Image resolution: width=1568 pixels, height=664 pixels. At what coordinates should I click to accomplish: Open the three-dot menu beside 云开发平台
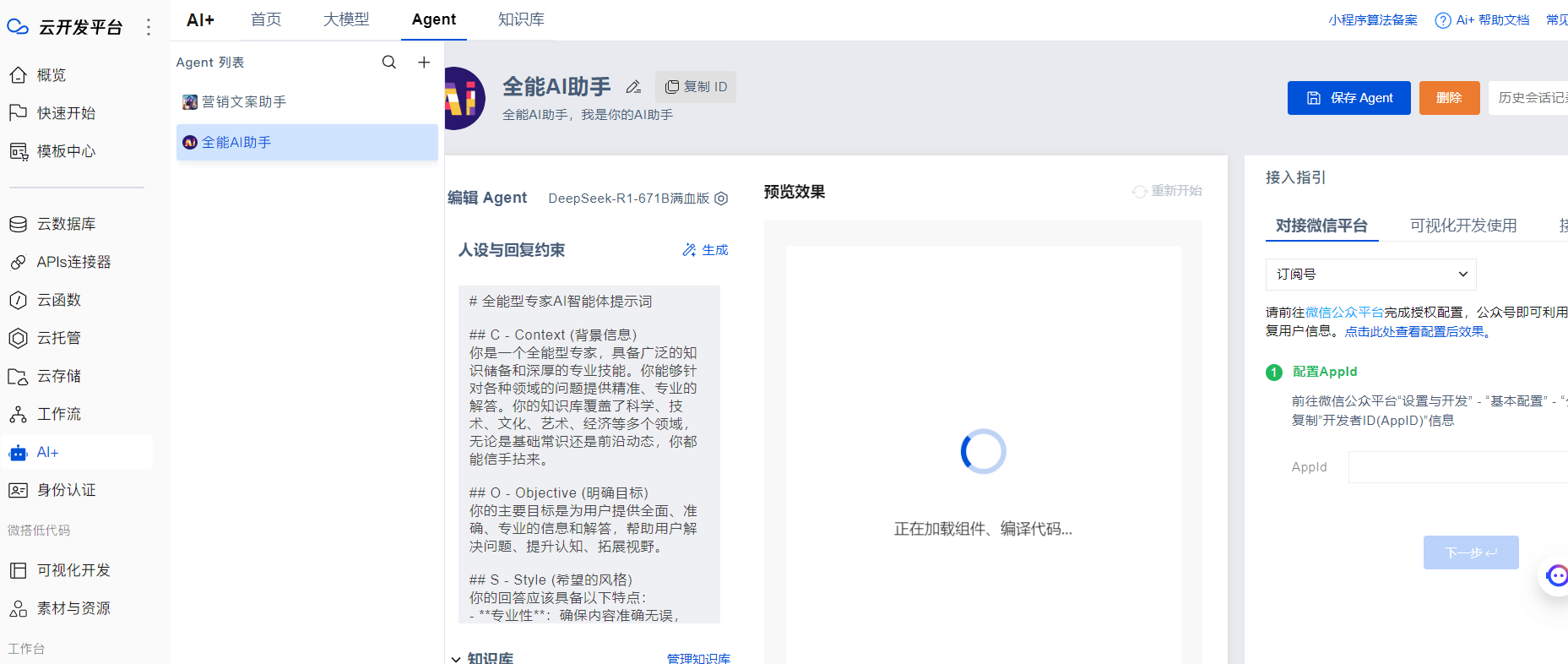click(x=149, y=27)
